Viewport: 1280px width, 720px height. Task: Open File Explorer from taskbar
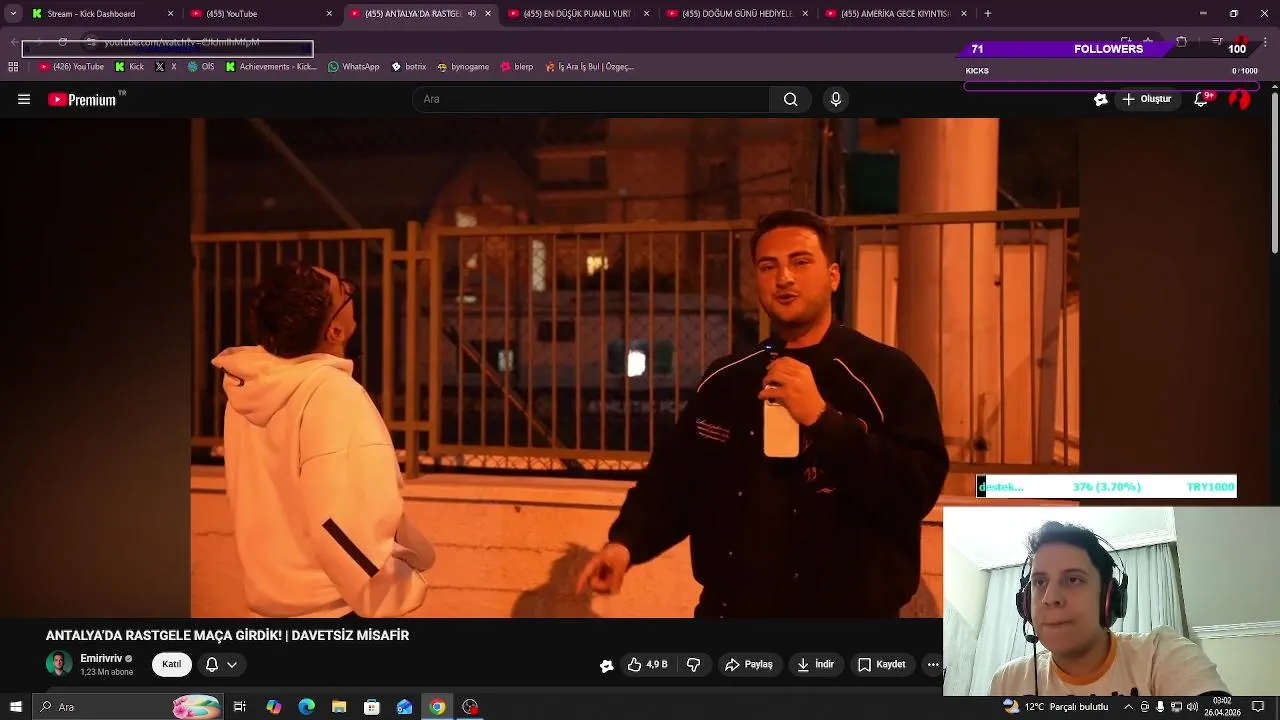point(339,707)
